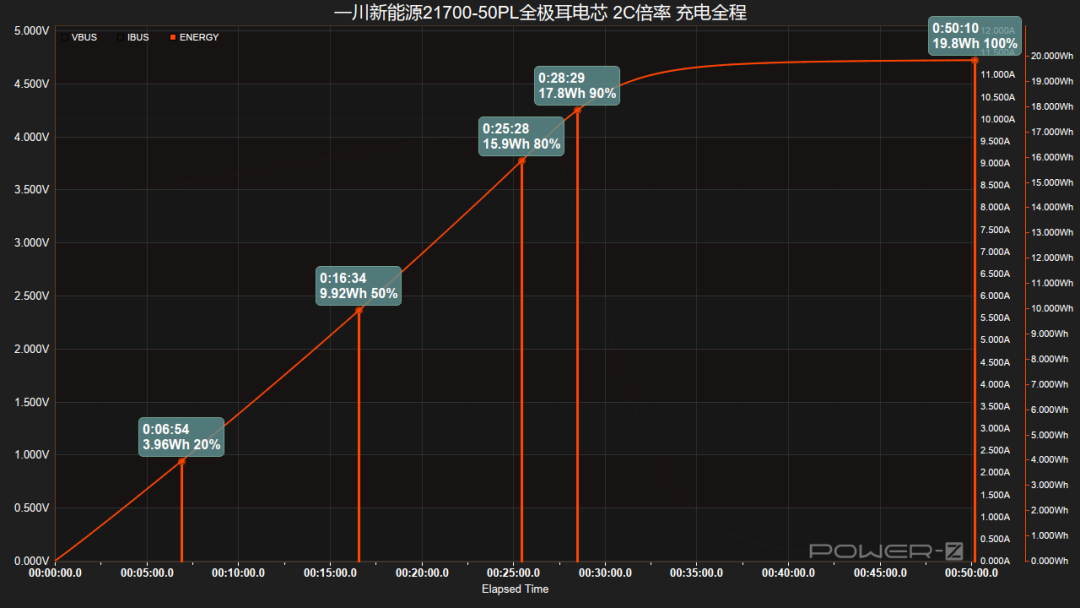Click the 00:05:00.0 time axis tick
This screenshot has height=608, width=1080.
(147, 573)
